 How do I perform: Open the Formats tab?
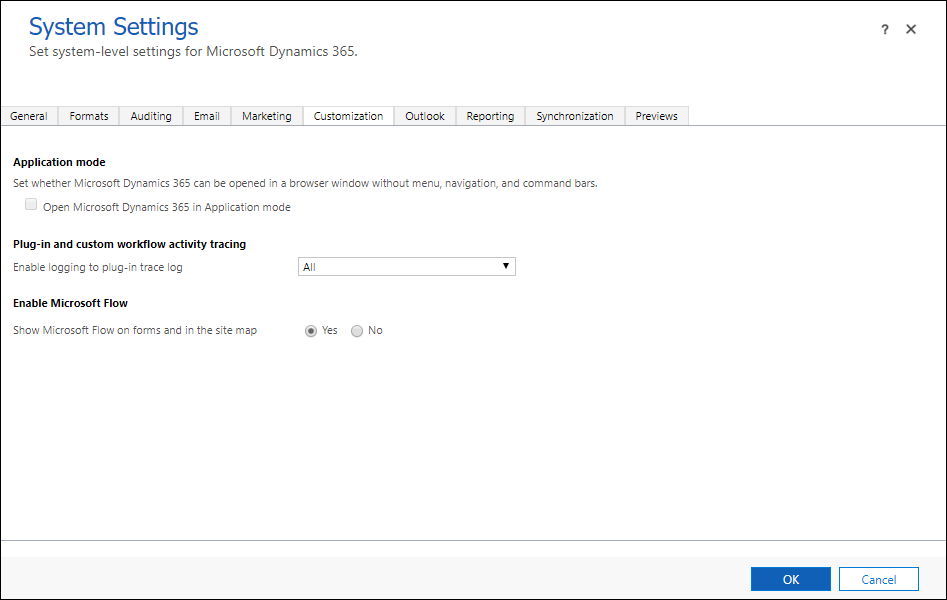pyautogui.click(x=88, y=115)
